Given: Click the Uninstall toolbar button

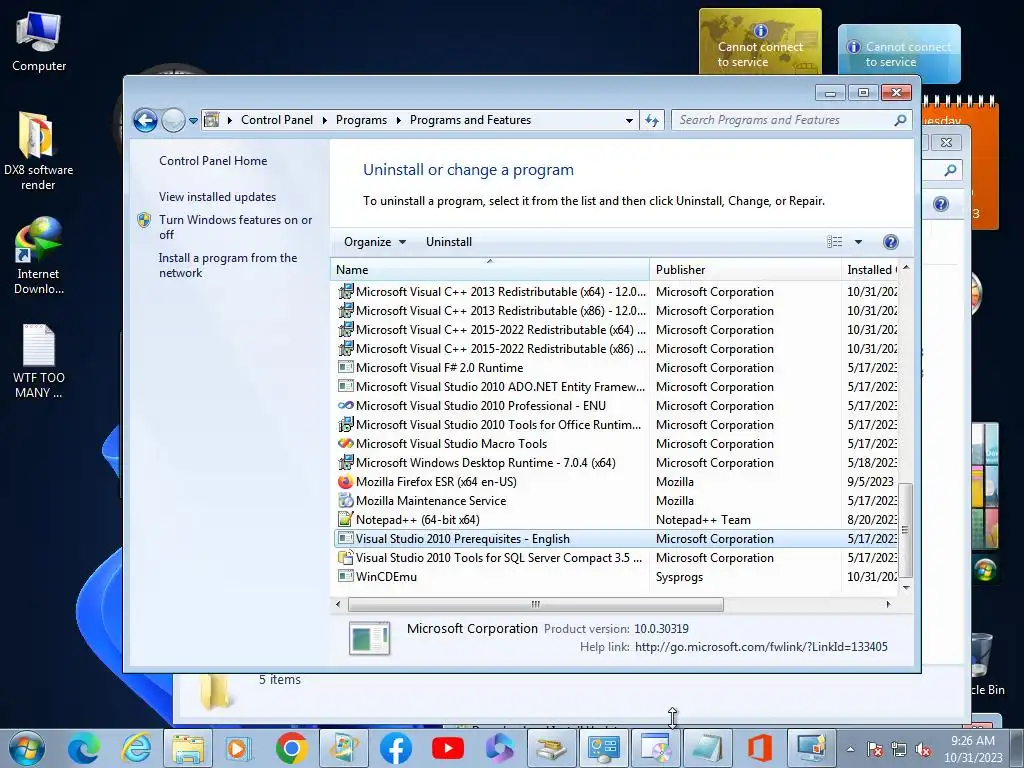Looking at the screenshot, I should click(449, 242).
